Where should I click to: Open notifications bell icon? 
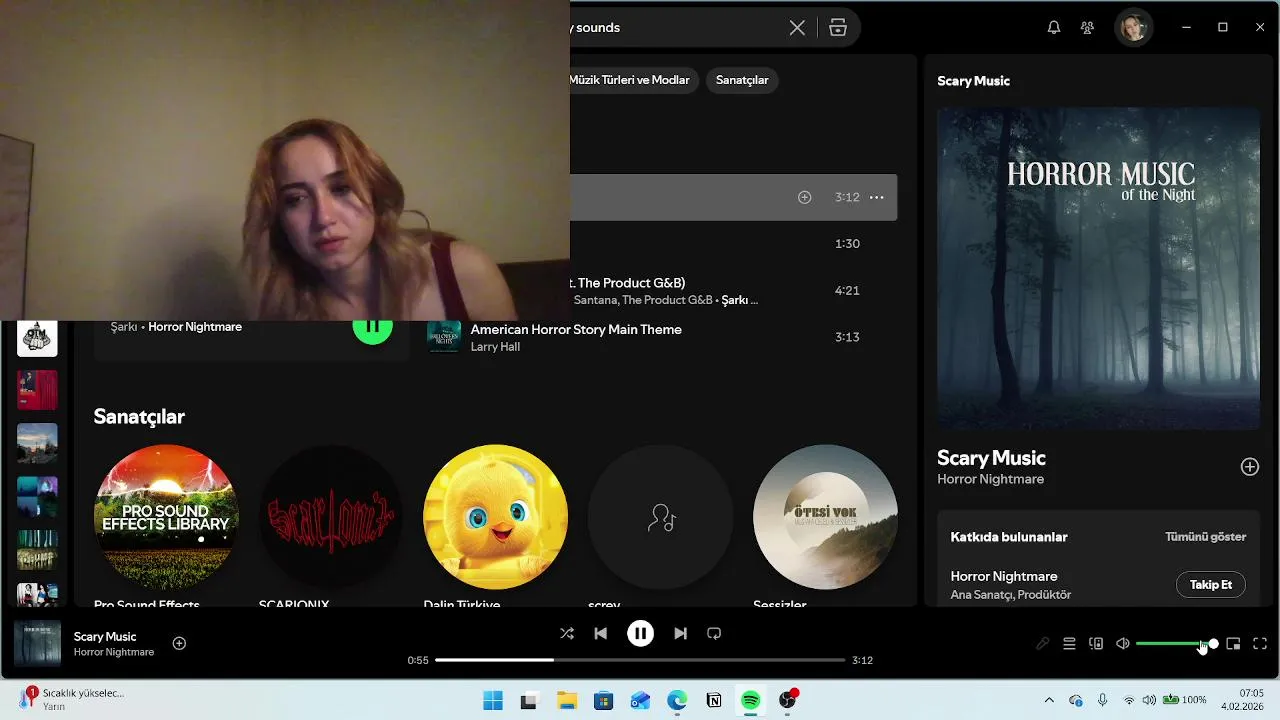click(1053, 28)
